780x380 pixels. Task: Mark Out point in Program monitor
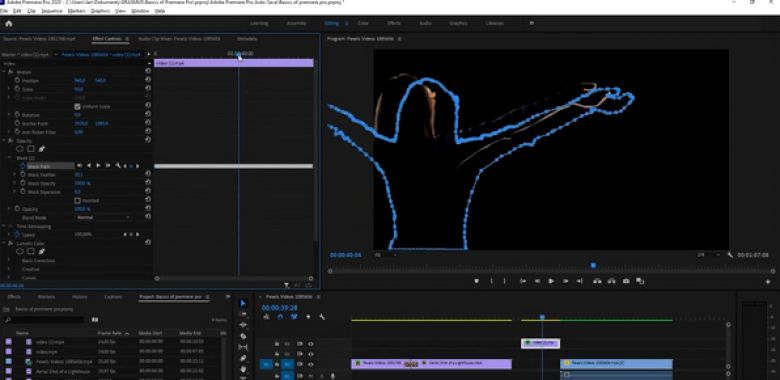tap(504, 281)
